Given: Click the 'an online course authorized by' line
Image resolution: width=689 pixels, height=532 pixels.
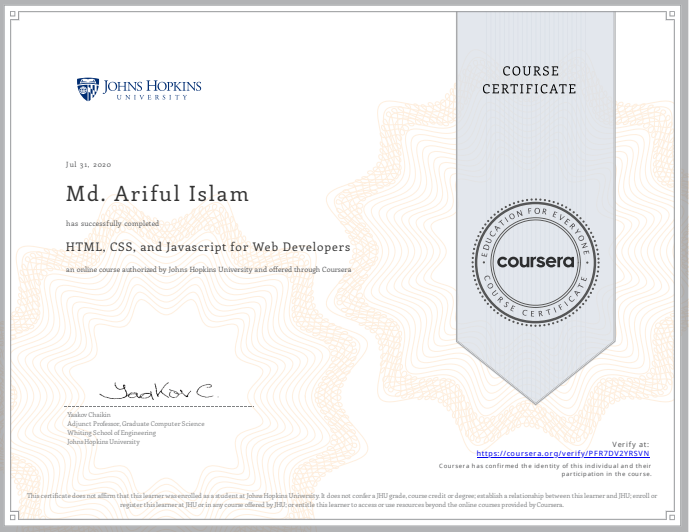Looking at the screenshot, I should 208,269.
